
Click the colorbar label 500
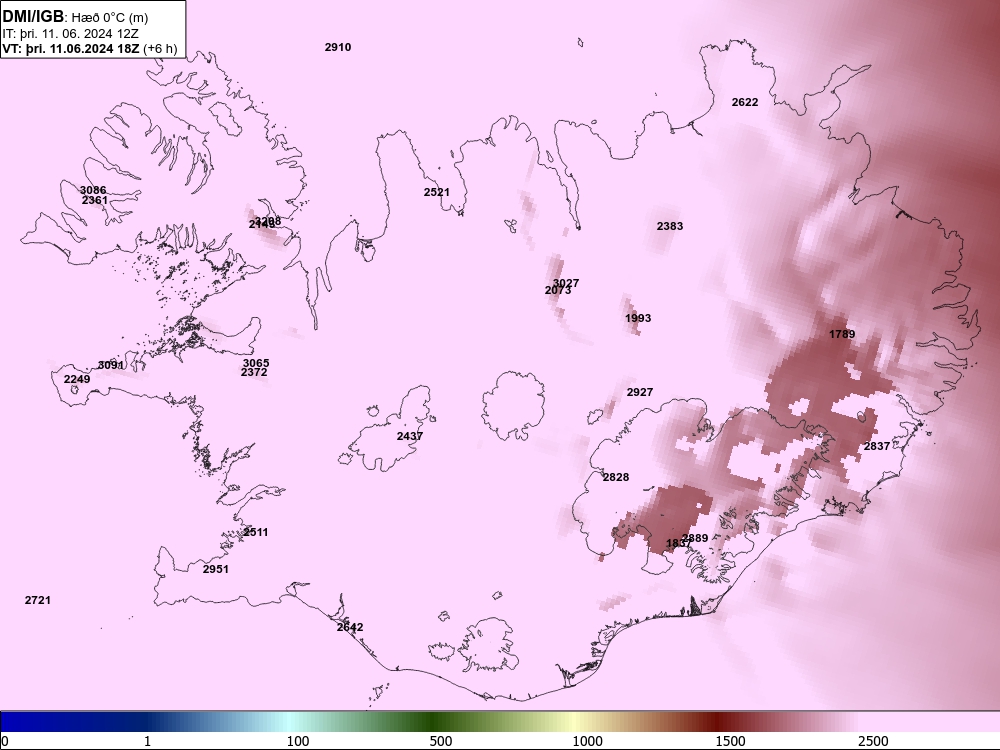pyautogui.click(x=441, y=742)
